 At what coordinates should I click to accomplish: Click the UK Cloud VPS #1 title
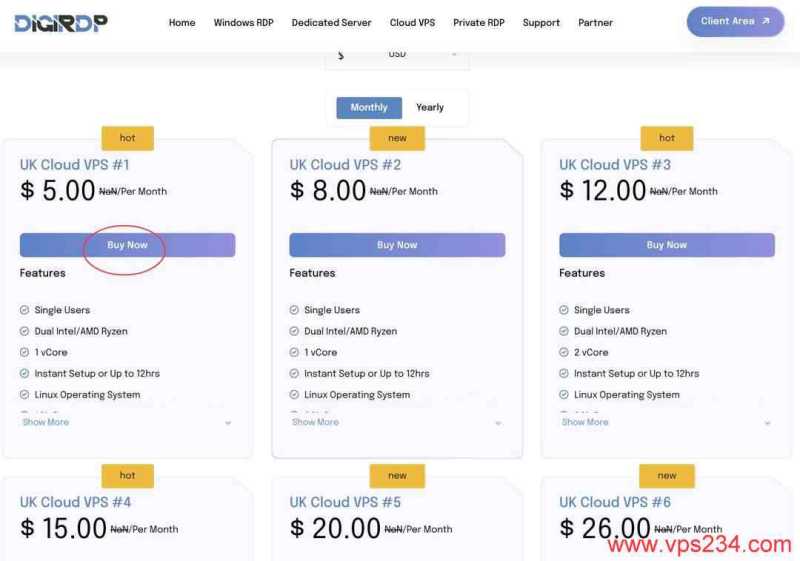coord(75,165)
